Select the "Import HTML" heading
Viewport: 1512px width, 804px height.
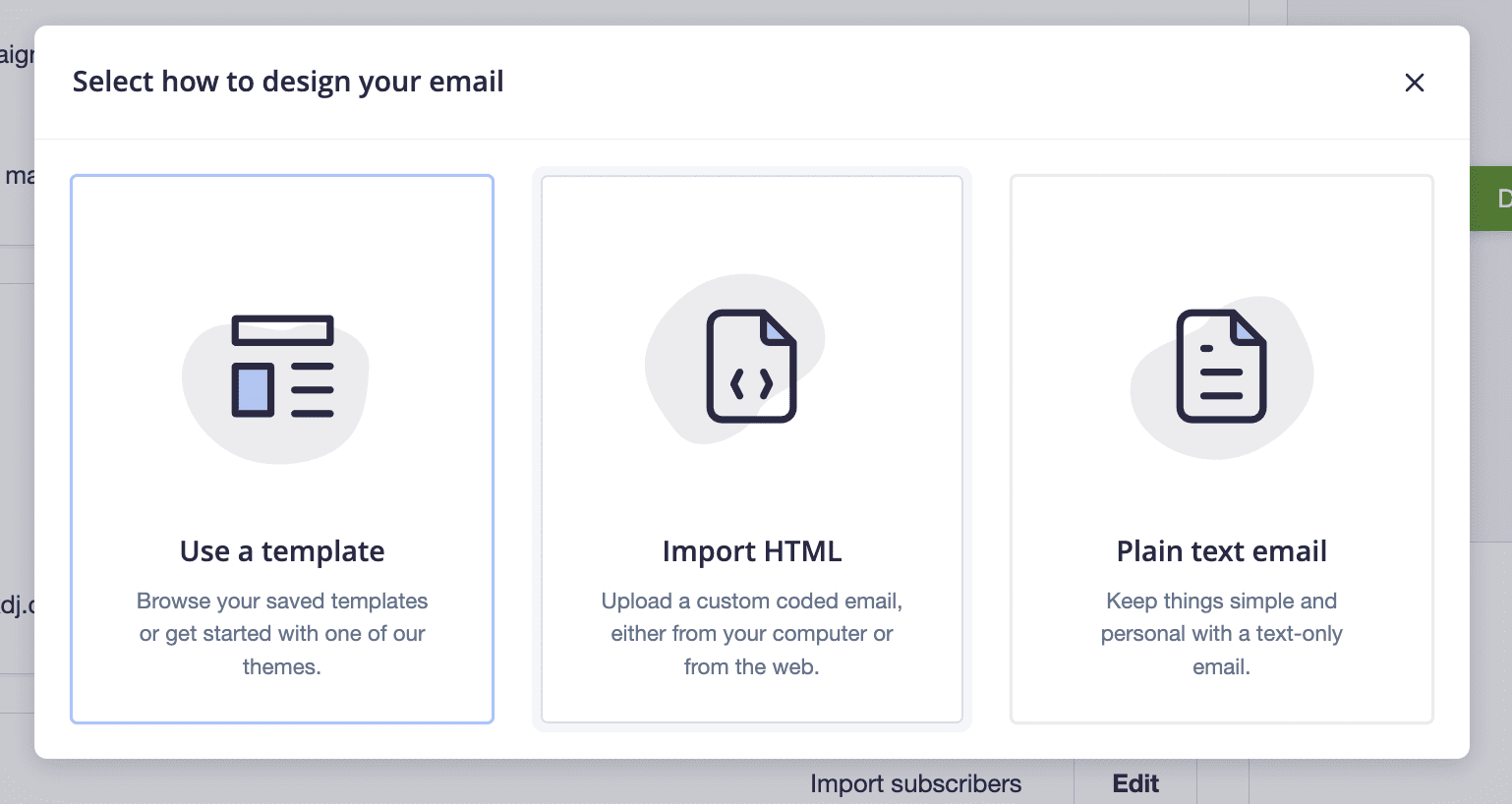752,551
